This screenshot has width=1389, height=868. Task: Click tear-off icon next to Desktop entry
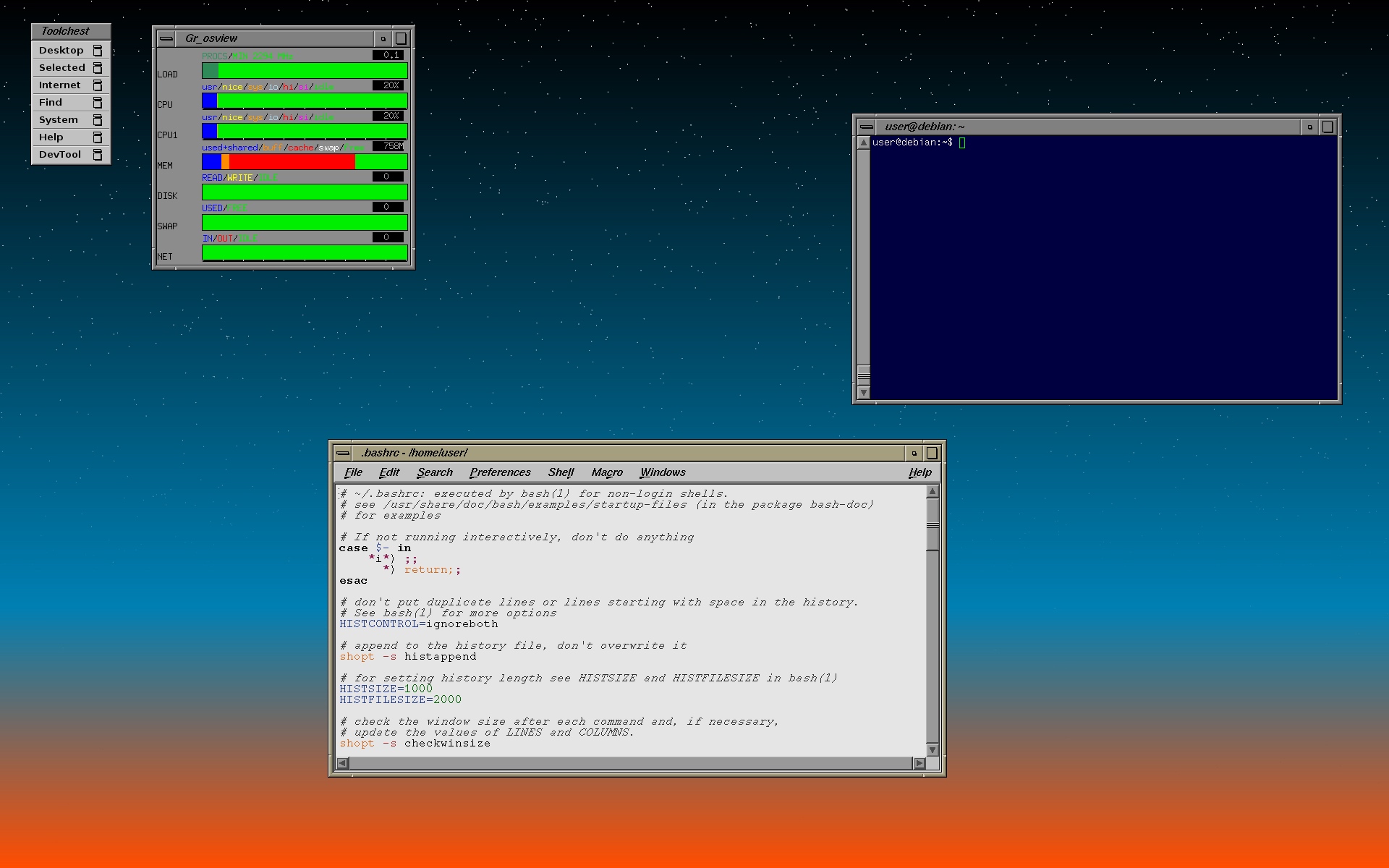pyautogui.click(x=98, y=51)
